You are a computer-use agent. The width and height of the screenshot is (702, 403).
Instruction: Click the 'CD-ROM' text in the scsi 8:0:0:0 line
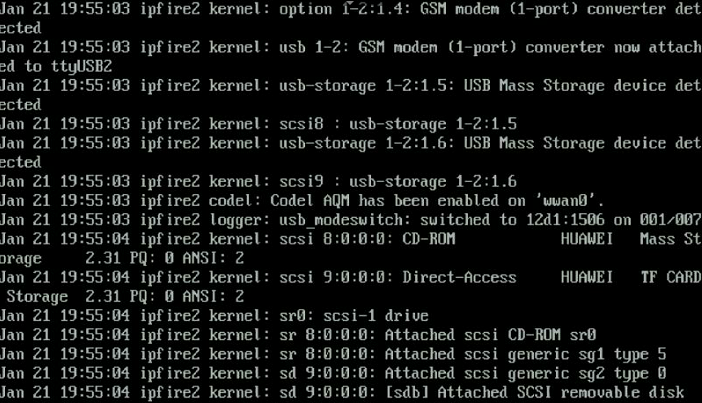pyautogui.click(x=429, y=239)
